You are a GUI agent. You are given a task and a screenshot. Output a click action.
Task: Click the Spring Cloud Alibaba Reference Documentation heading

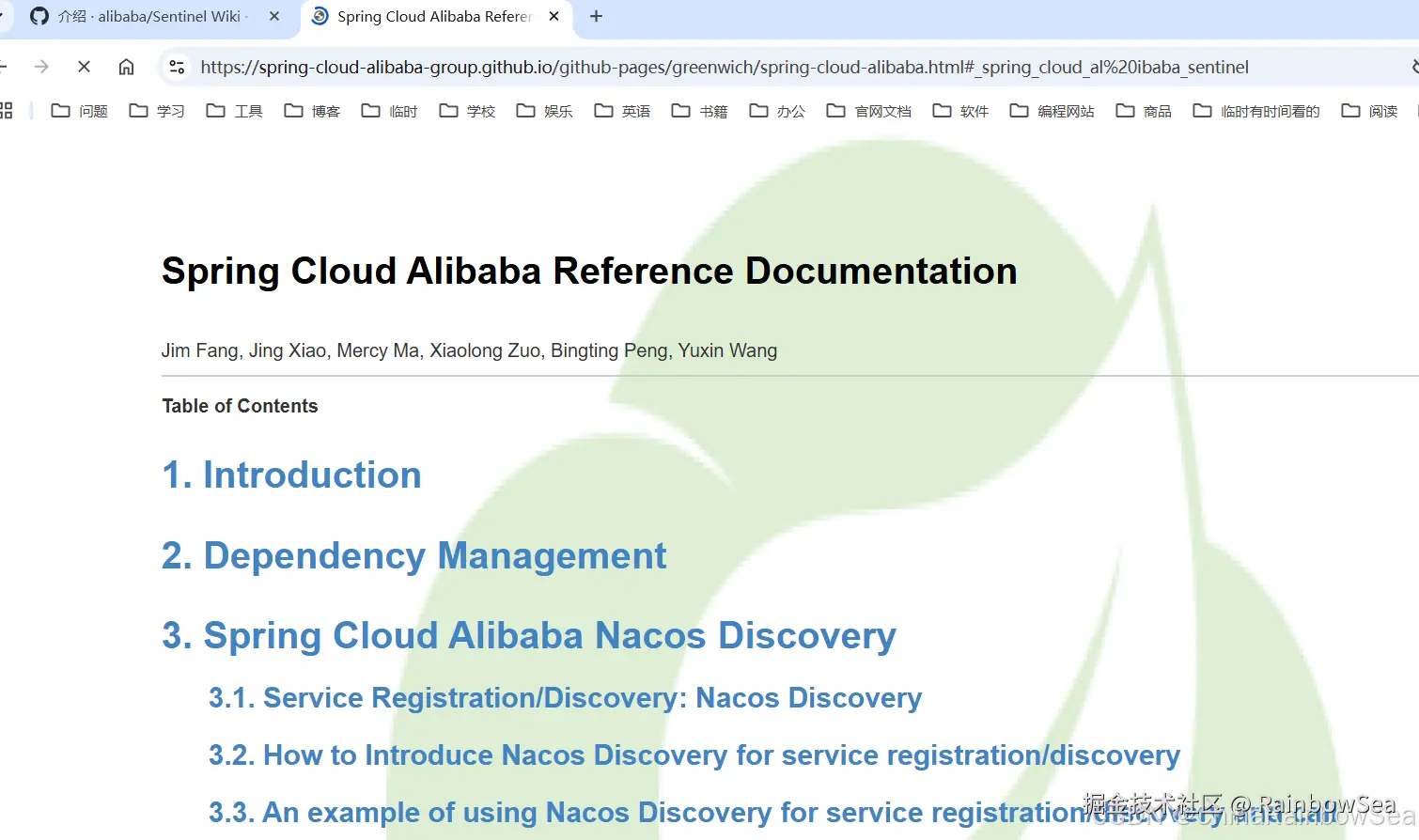click(589, 271)
